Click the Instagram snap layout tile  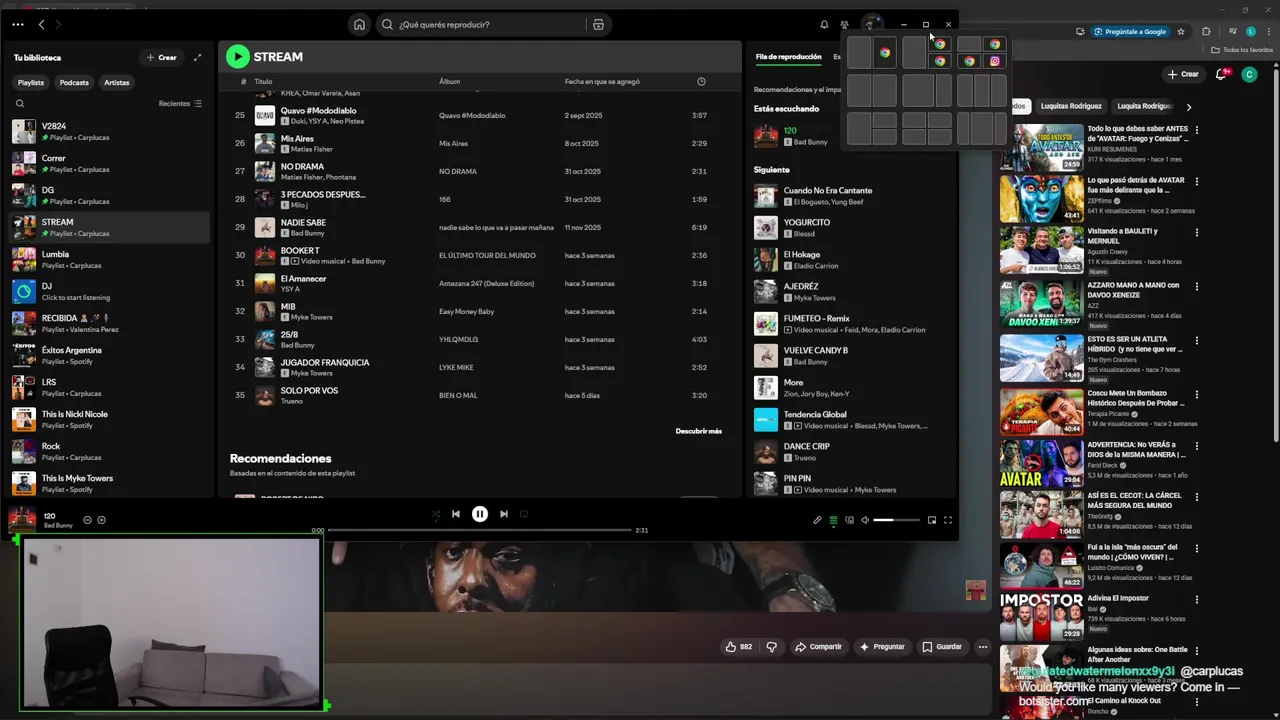[994, 61]
